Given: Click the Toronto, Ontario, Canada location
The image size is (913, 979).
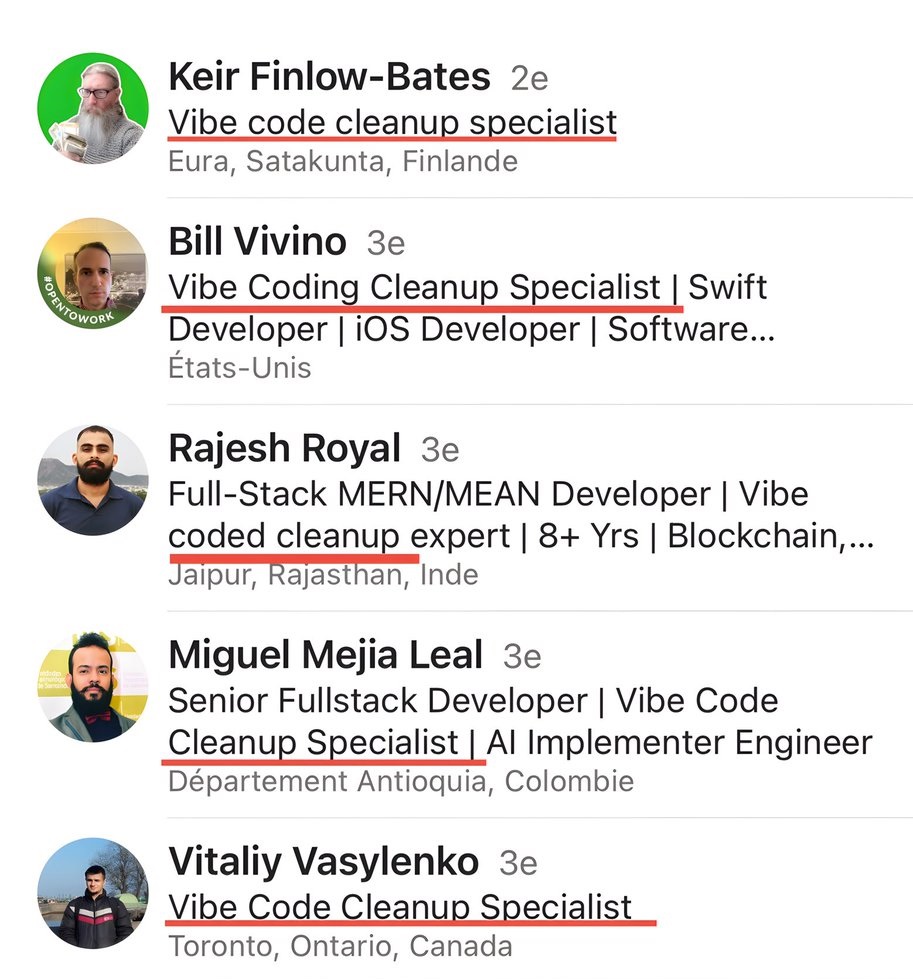Looking at the screenshot, I should click(340, 945).
